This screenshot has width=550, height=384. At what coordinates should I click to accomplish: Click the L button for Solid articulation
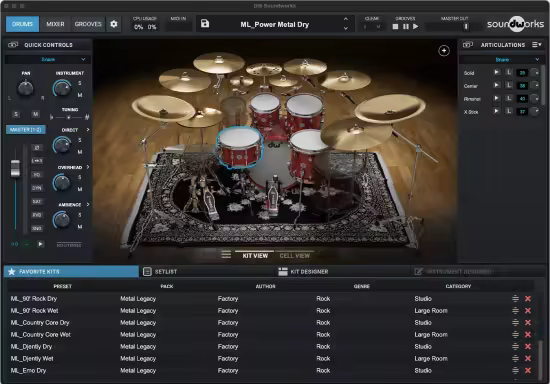[509, 72]
